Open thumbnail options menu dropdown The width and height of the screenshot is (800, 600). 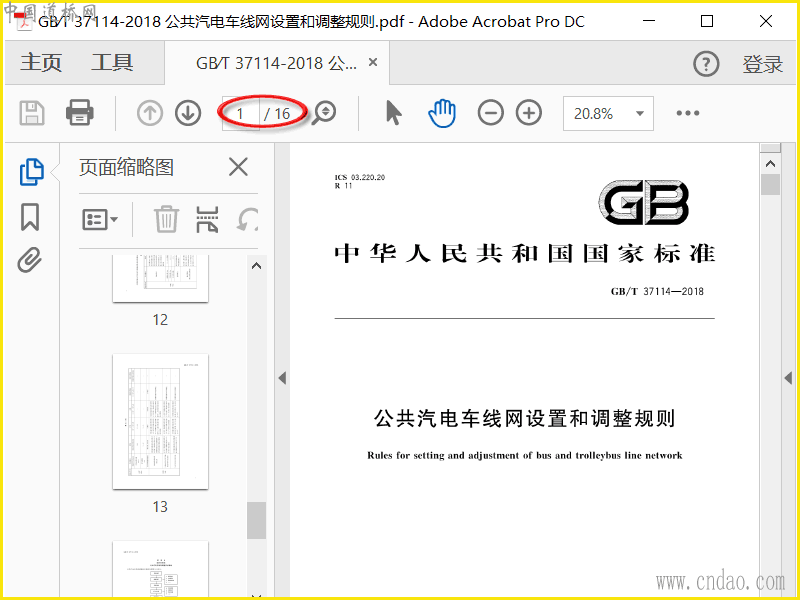[x=100, y=219]
